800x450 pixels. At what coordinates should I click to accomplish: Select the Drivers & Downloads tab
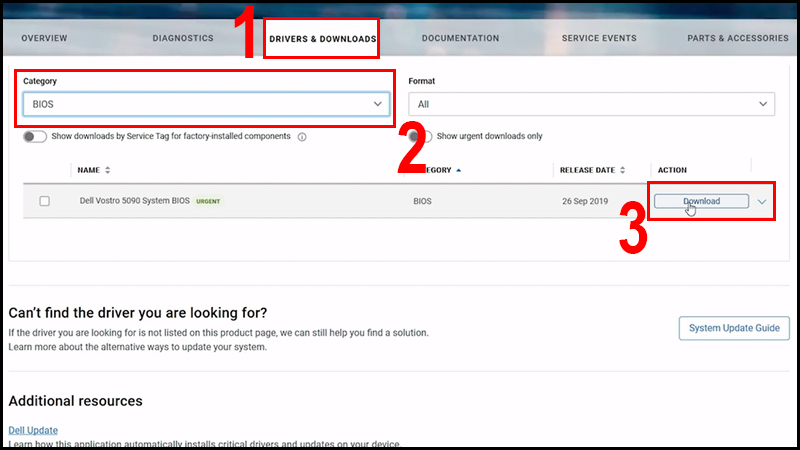pyautogui.click(x=322, y=39)
